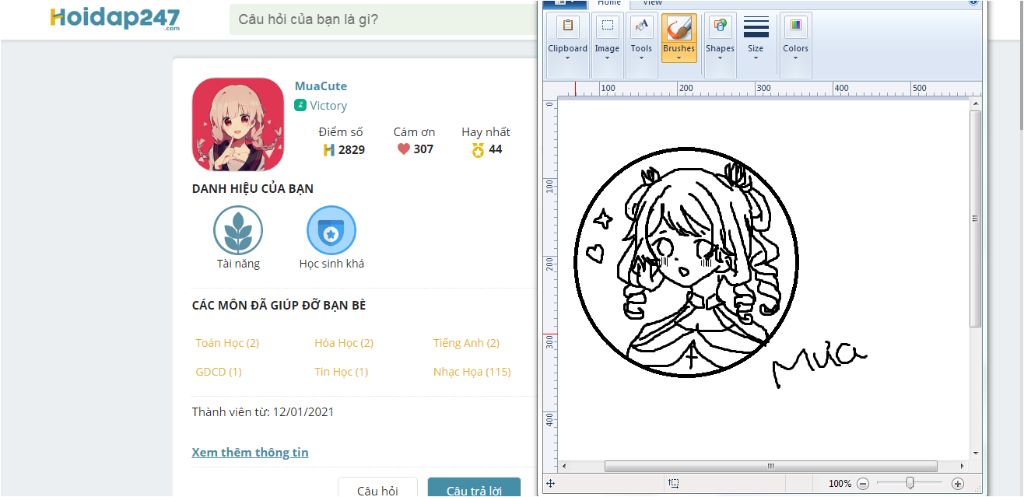
Task: Click the horizontal scrollbar right arrow in Paint
Action: [963, 466]
